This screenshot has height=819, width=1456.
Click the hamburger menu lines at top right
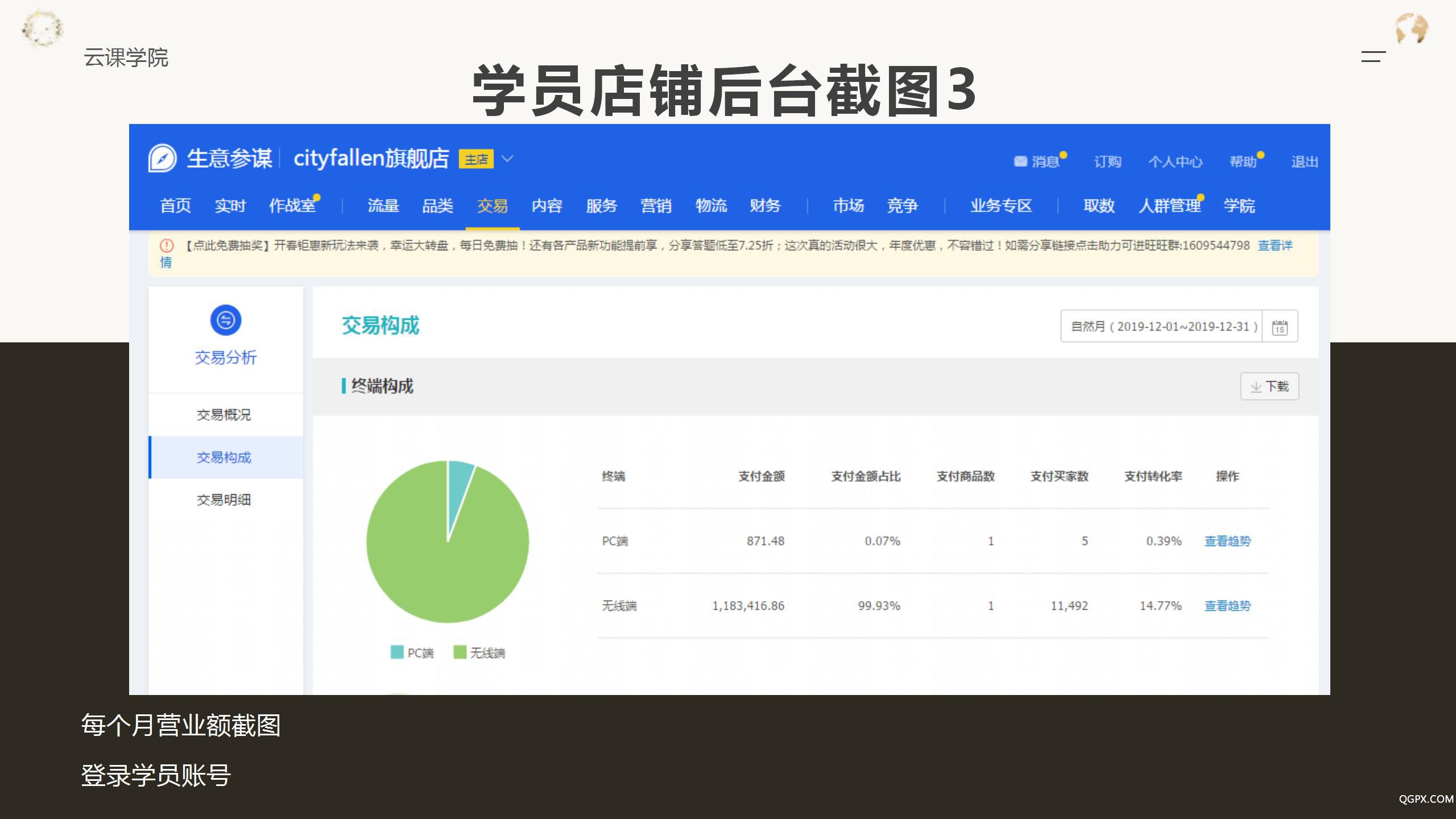point(1373,56)
